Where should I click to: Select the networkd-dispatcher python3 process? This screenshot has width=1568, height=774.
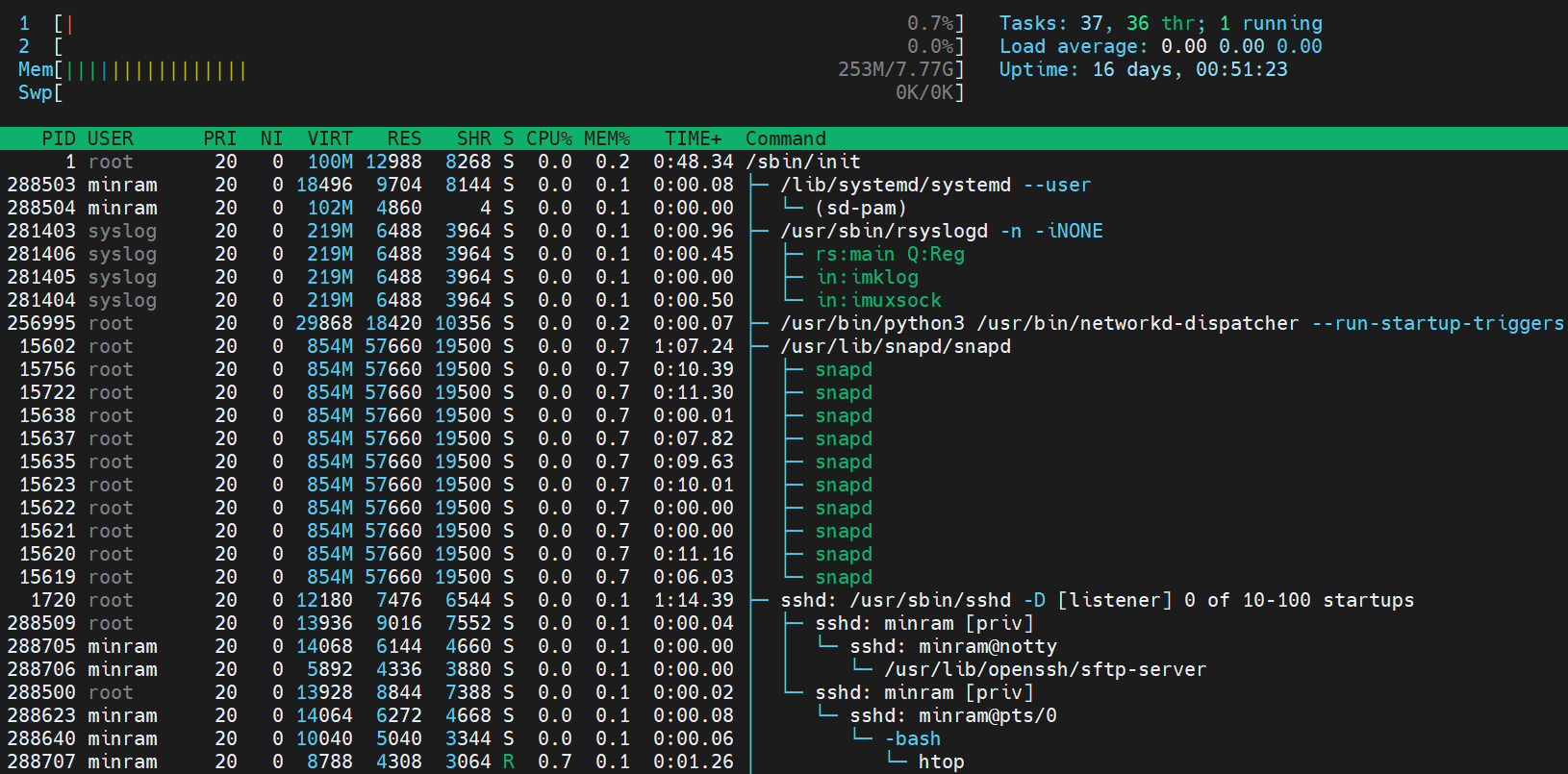784,323
